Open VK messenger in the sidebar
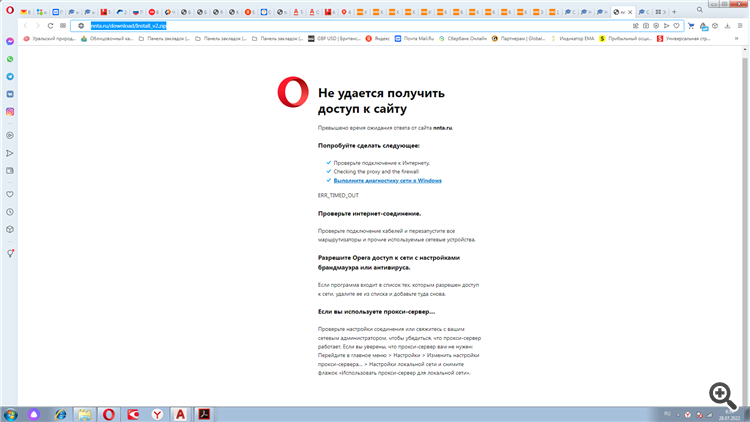The width and height of the screenshot is (750, 422). (x=10, y=94)
